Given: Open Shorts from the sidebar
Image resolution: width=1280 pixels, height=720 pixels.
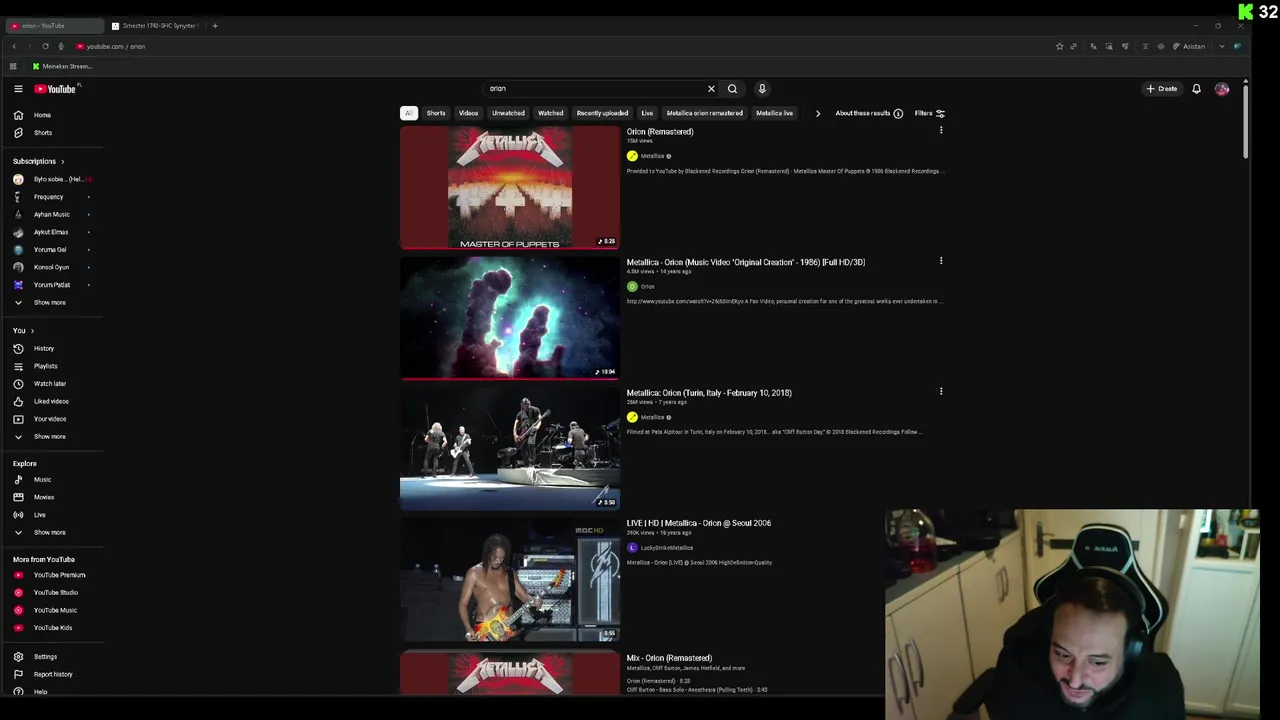Looking at the screenshot, I should 42,133.
